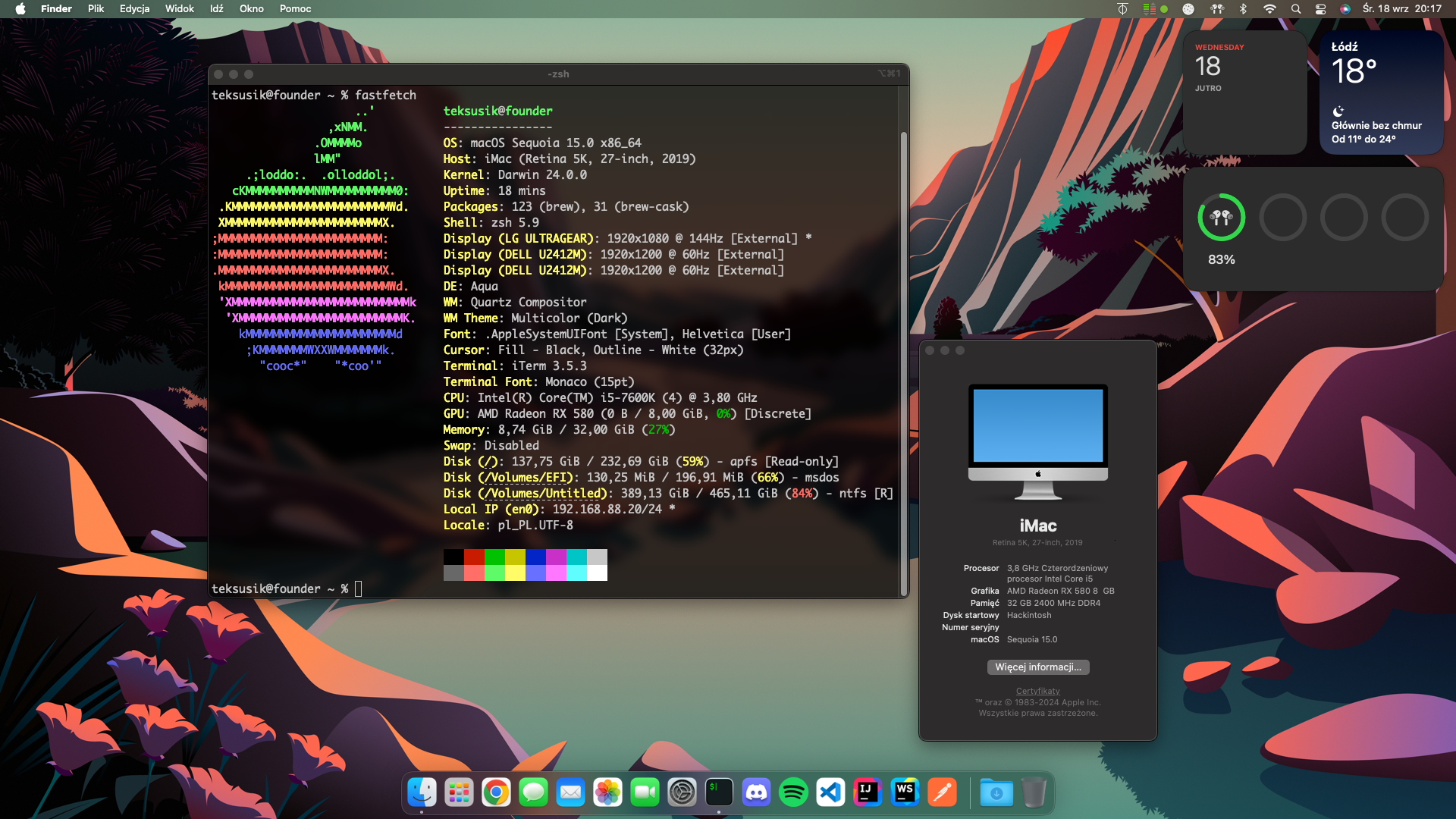Click the 'Sequoia 15.0' macOS value

point(1032,639)
